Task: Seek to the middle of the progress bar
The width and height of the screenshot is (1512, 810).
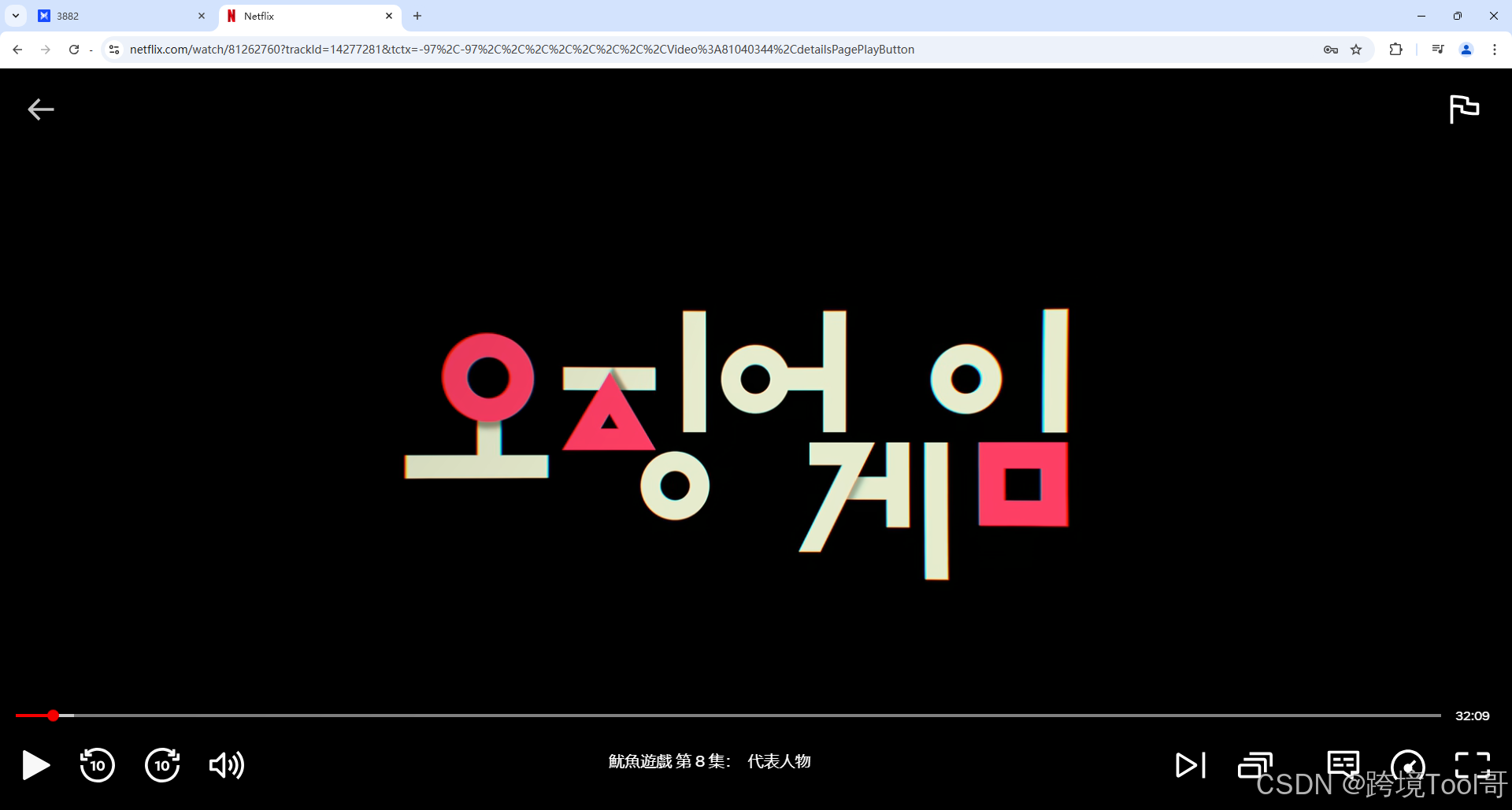Action: pos(728,716)
